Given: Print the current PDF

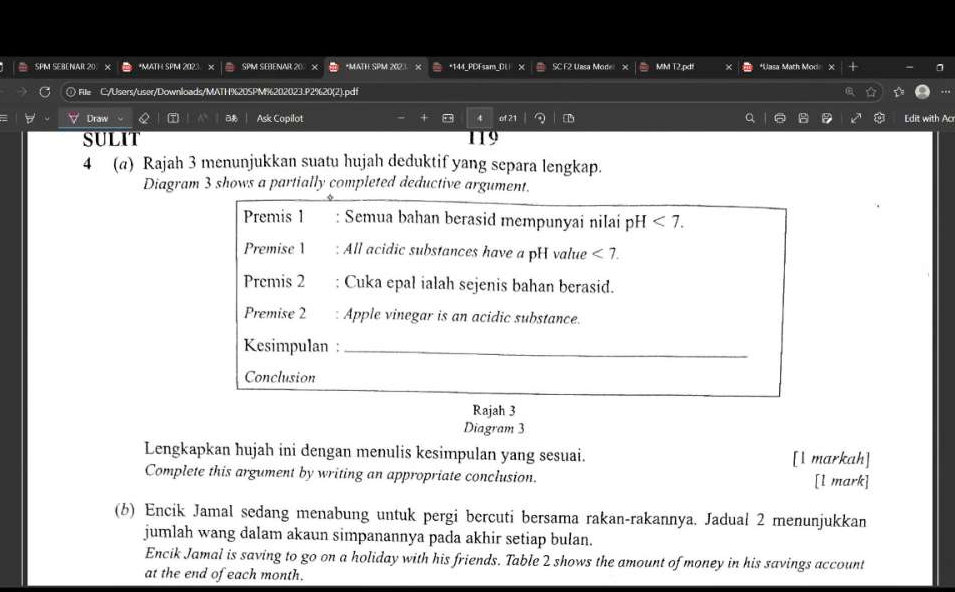Looking at the screenshot, I should click(778, 117).
